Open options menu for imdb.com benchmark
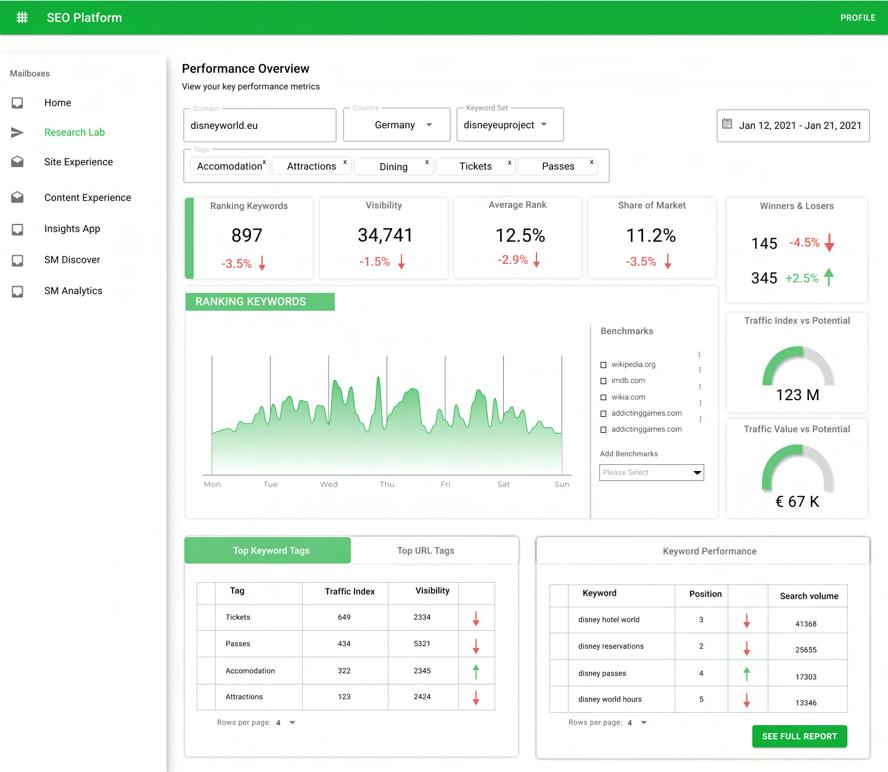 coord(700,370)
